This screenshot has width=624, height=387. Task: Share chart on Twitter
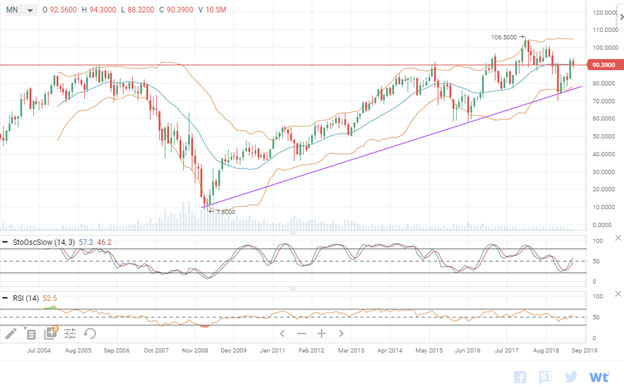pyautogui.click(x=571, y=377)
